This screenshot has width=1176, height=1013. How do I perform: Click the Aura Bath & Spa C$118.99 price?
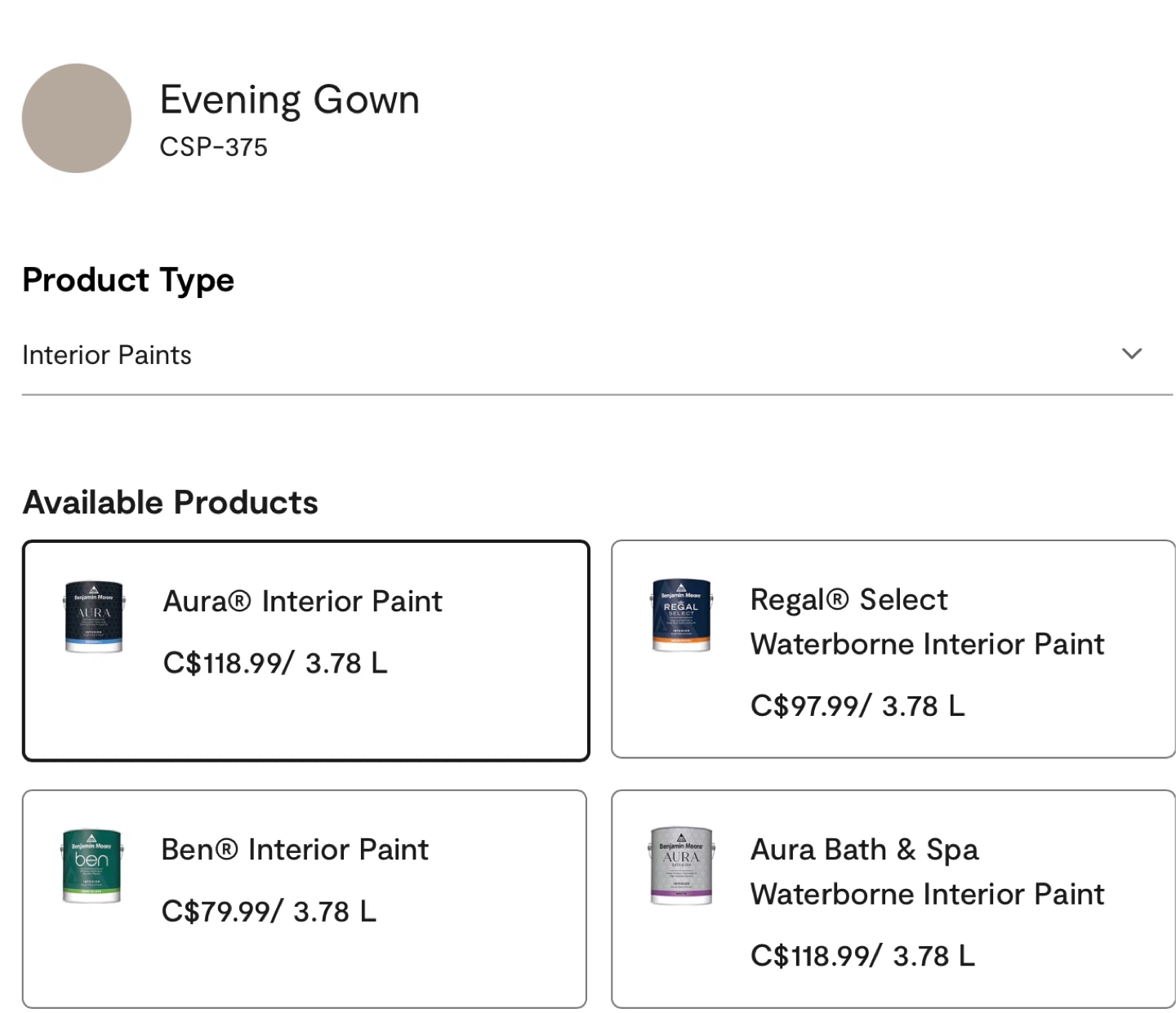(862, 955)
